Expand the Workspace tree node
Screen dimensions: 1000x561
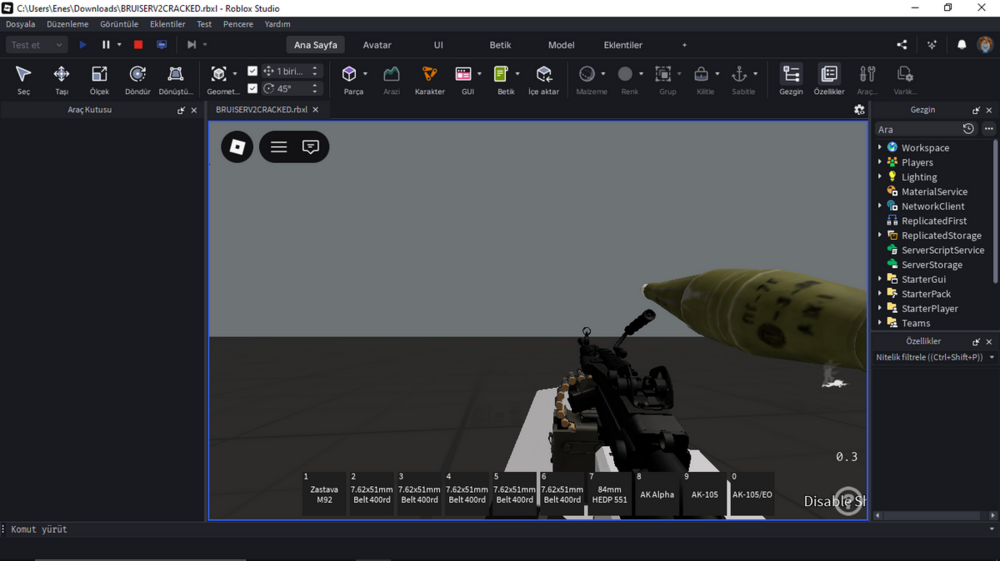pos(880,147)
